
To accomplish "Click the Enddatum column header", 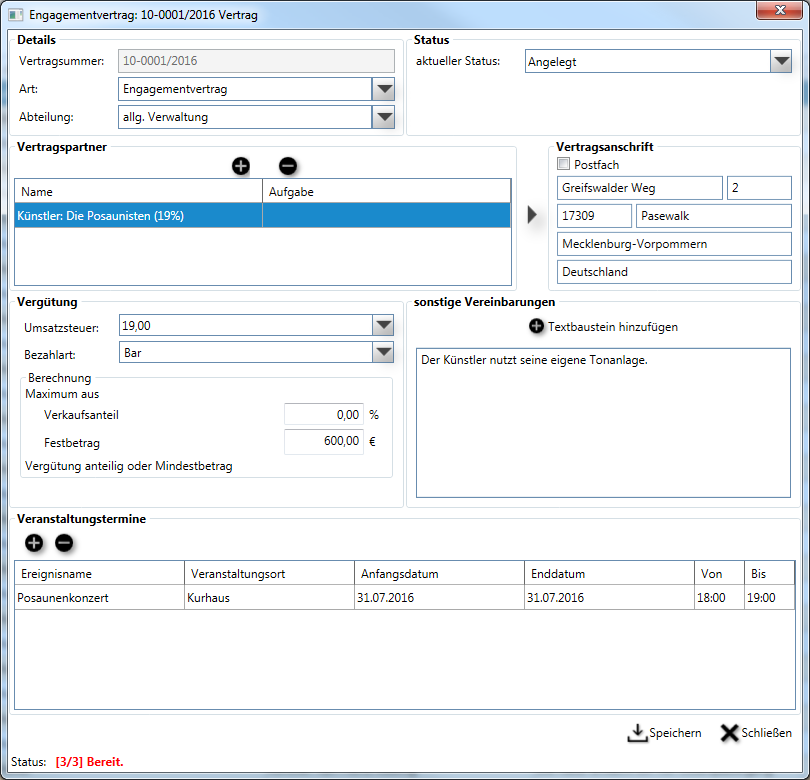I will (x=609, y=573).
